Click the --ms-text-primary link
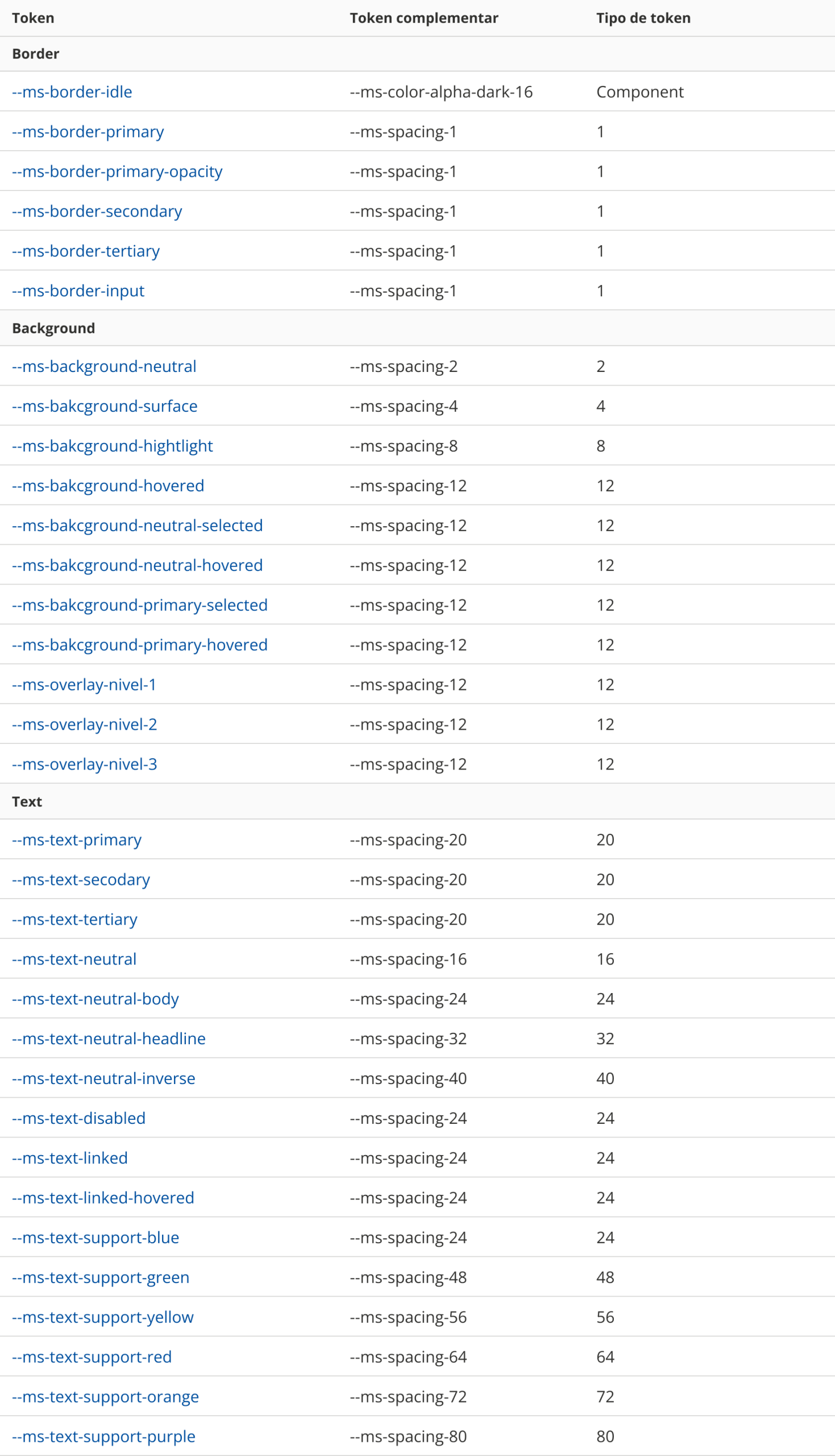The width and height of the screenshot is (835, 1456). (x=76, y=839)
